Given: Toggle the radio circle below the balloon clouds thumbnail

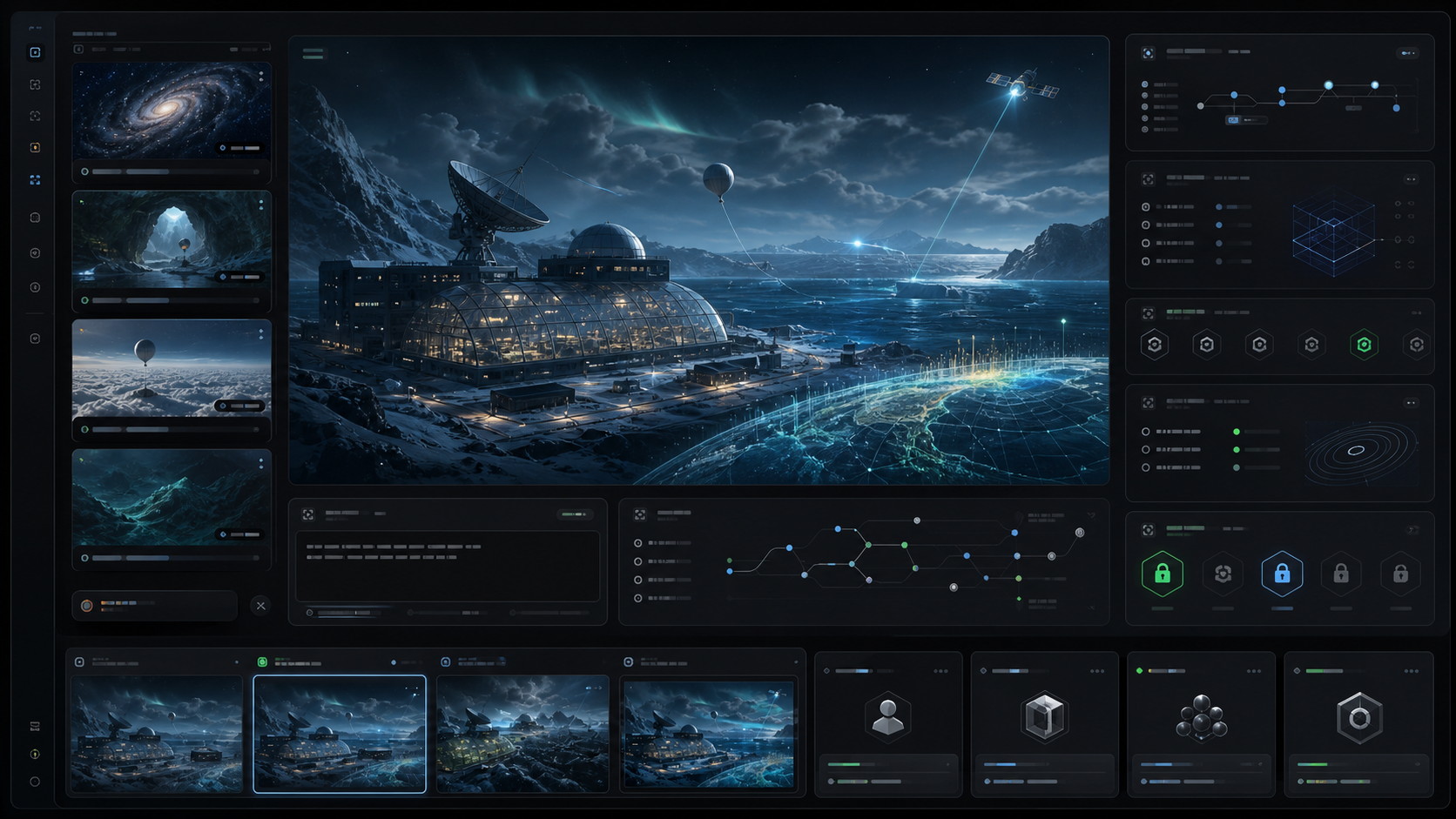Looking at the screenshot, I should 84,429.
